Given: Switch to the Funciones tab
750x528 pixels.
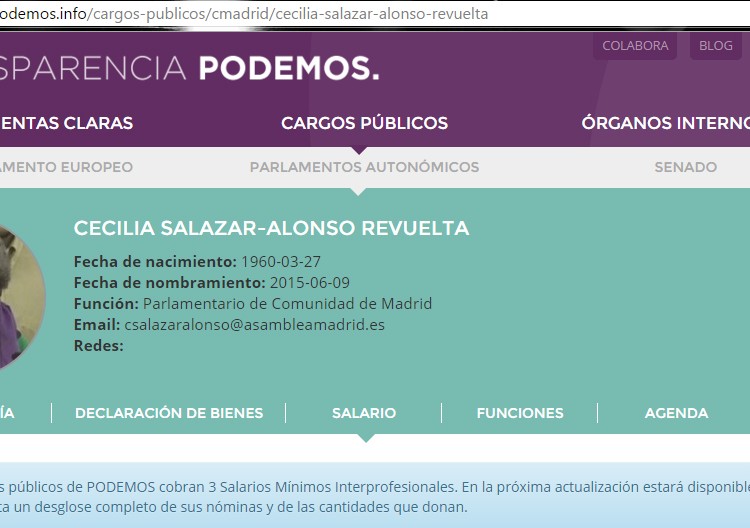Looking at the screenshot, I should (520, 413).
